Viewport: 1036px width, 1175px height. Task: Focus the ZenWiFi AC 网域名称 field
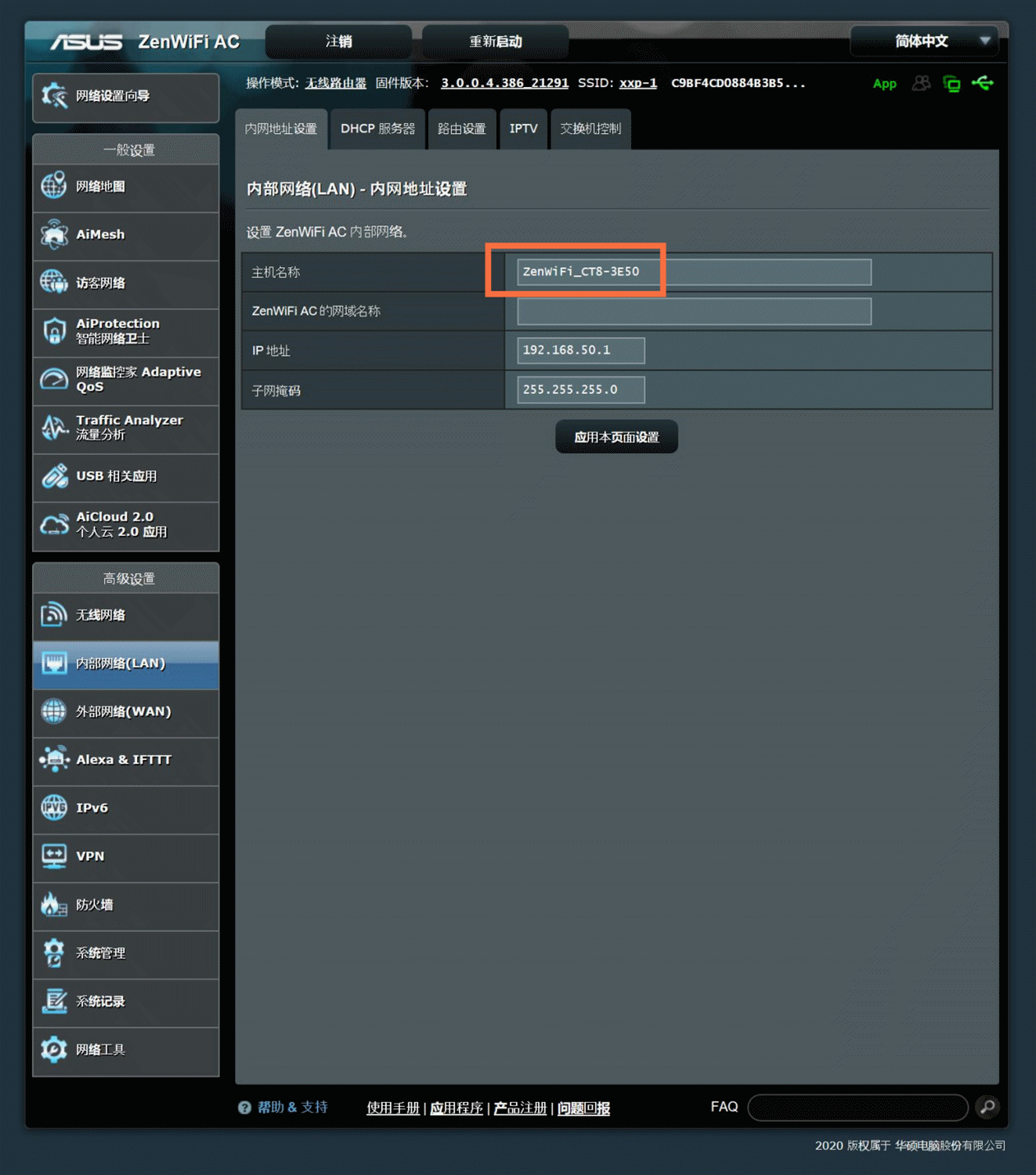pyautogui.click(x=694, y=311)
